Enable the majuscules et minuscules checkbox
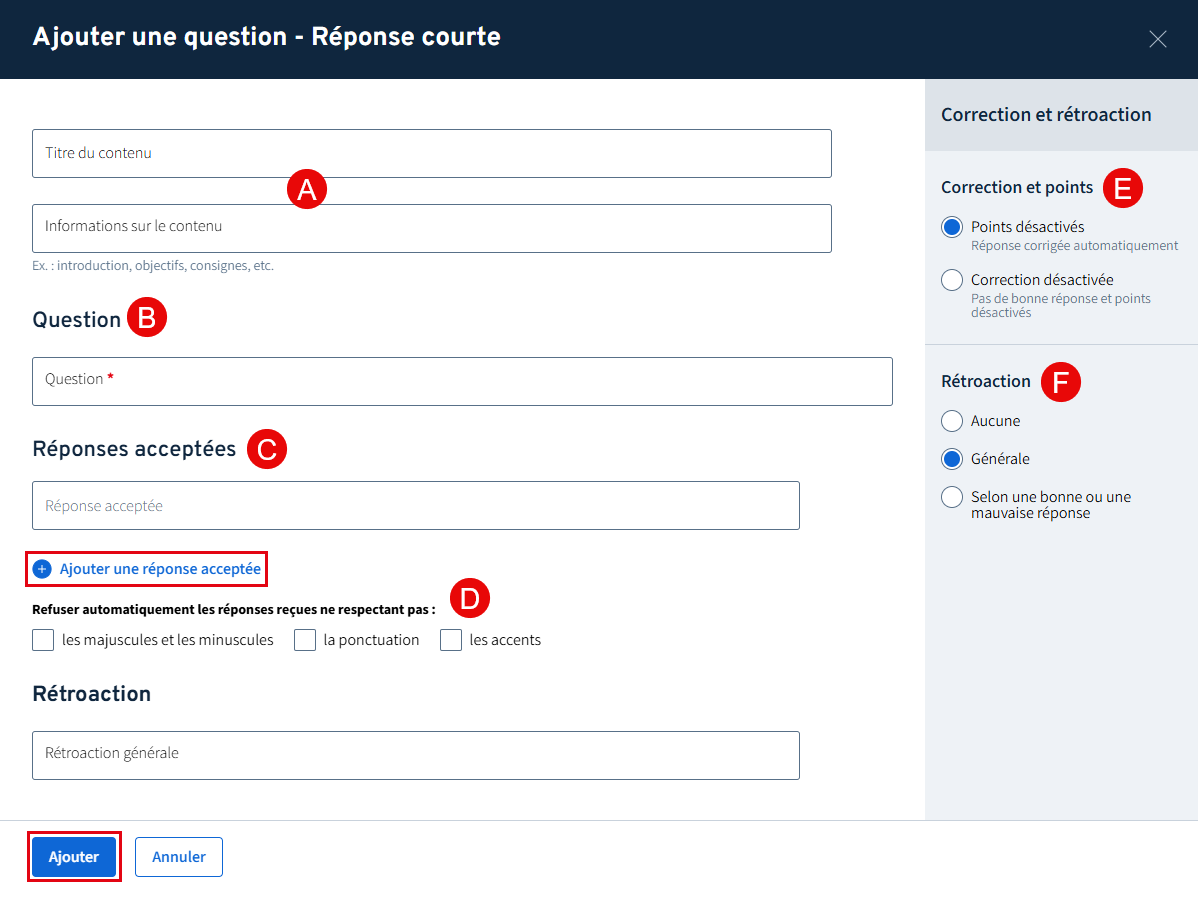Viewport: 1198px width, 898px height. (43, 640)
